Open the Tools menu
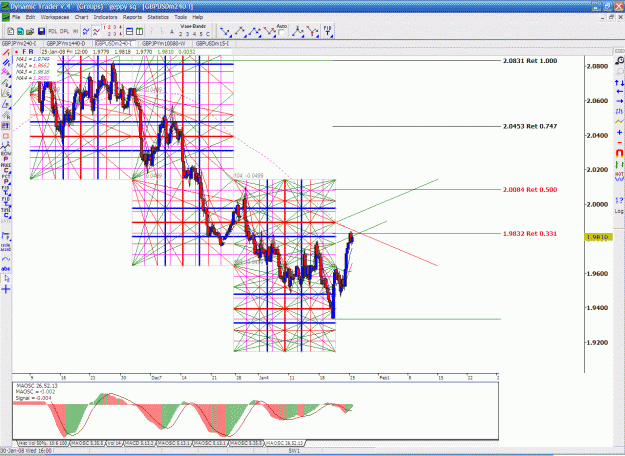The image size is (625, 456). [180, 17]
